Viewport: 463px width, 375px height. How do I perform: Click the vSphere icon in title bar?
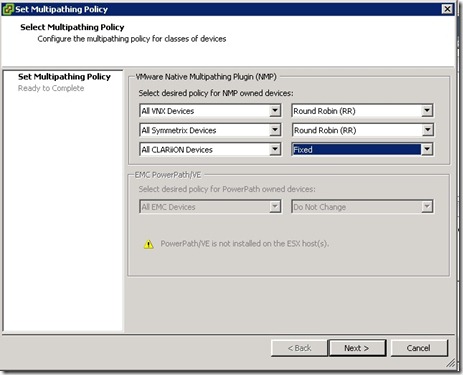click(x=8, y=9)
